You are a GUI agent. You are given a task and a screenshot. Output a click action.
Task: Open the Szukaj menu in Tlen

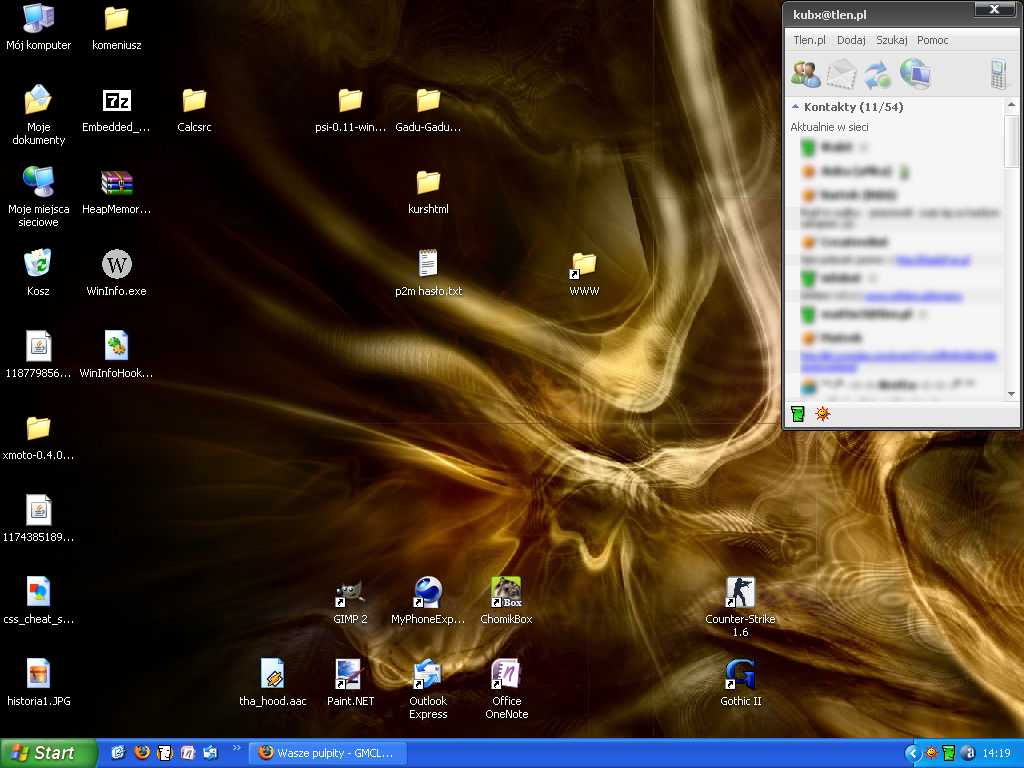pos(891,40)
